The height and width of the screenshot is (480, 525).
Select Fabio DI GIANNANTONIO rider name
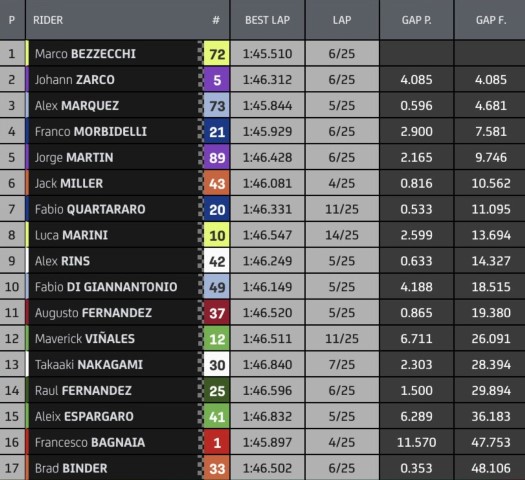point(106,287)
